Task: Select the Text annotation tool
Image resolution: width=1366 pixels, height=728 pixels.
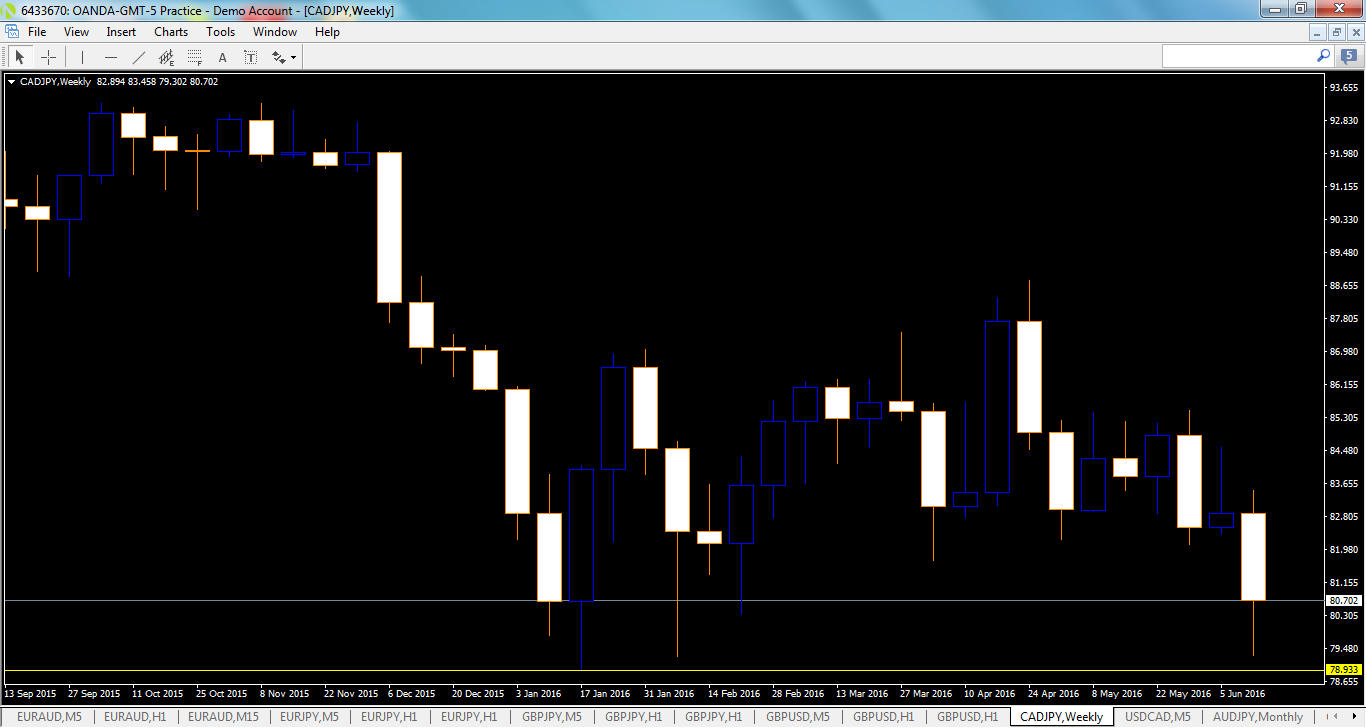Action: pos(222,57)
